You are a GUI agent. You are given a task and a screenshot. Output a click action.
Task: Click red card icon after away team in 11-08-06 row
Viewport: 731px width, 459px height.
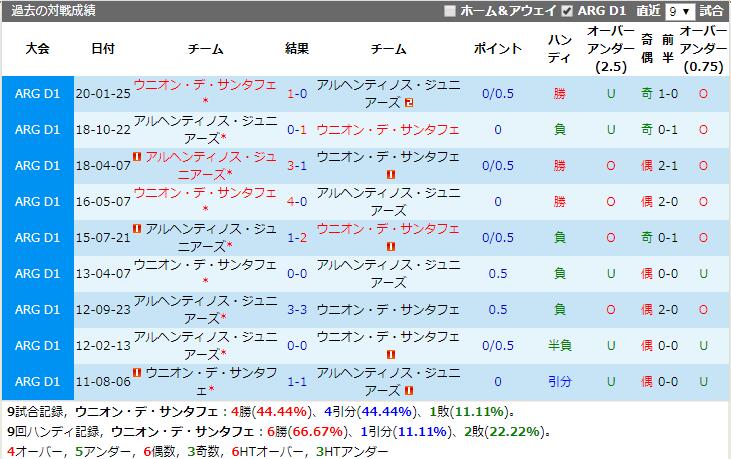tap(409, 390)
